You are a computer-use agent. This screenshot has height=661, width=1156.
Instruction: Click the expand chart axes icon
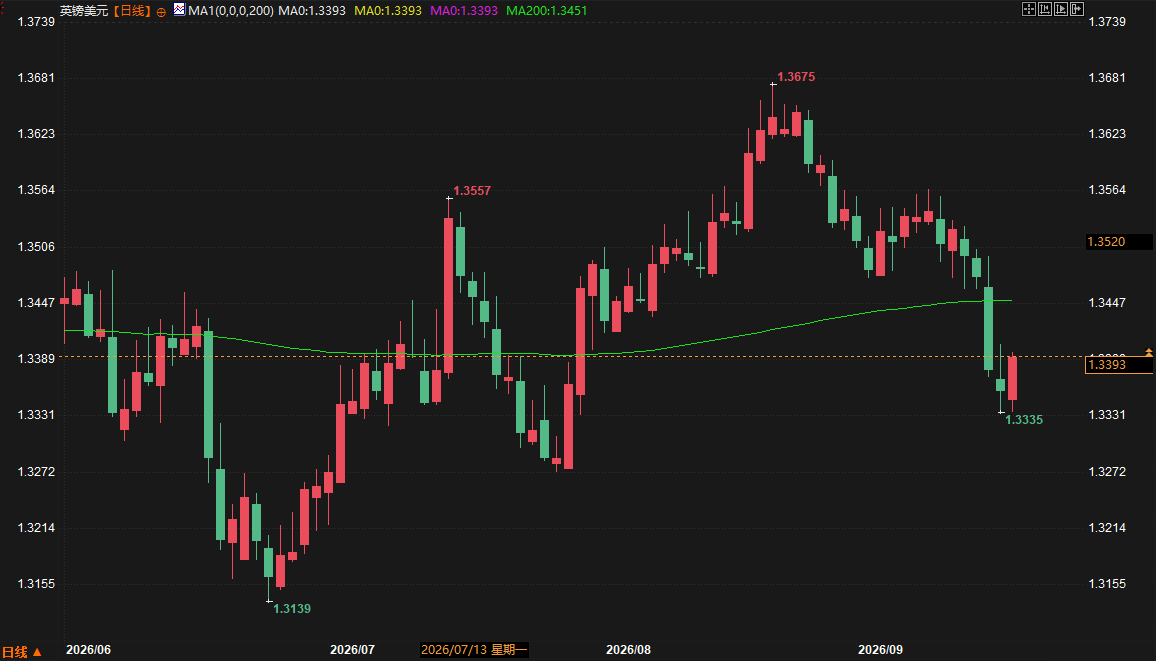pyautogui.click(x=1061, y=9)
